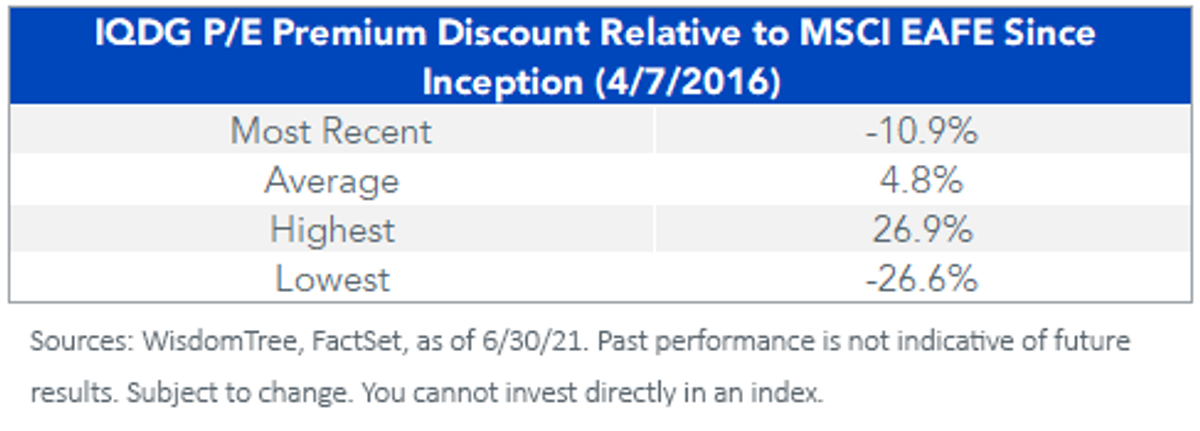Select the 'Most Recent' row label
The image size is (1200, 431).
(331, 131)
